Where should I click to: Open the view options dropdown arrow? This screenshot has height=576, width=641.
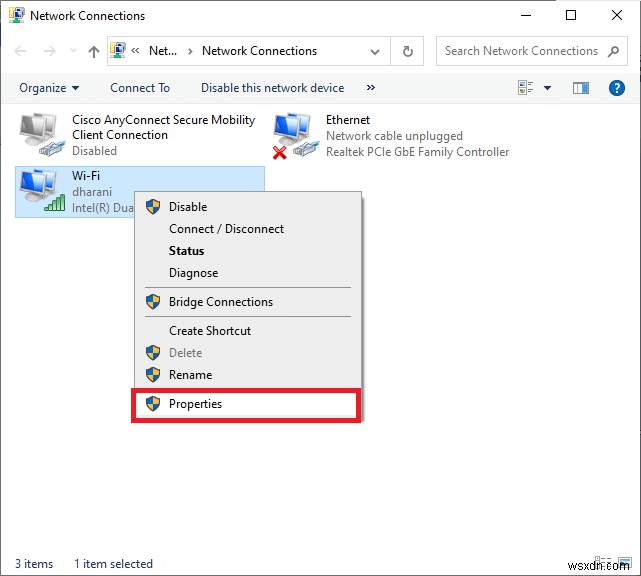click(547, 88)
